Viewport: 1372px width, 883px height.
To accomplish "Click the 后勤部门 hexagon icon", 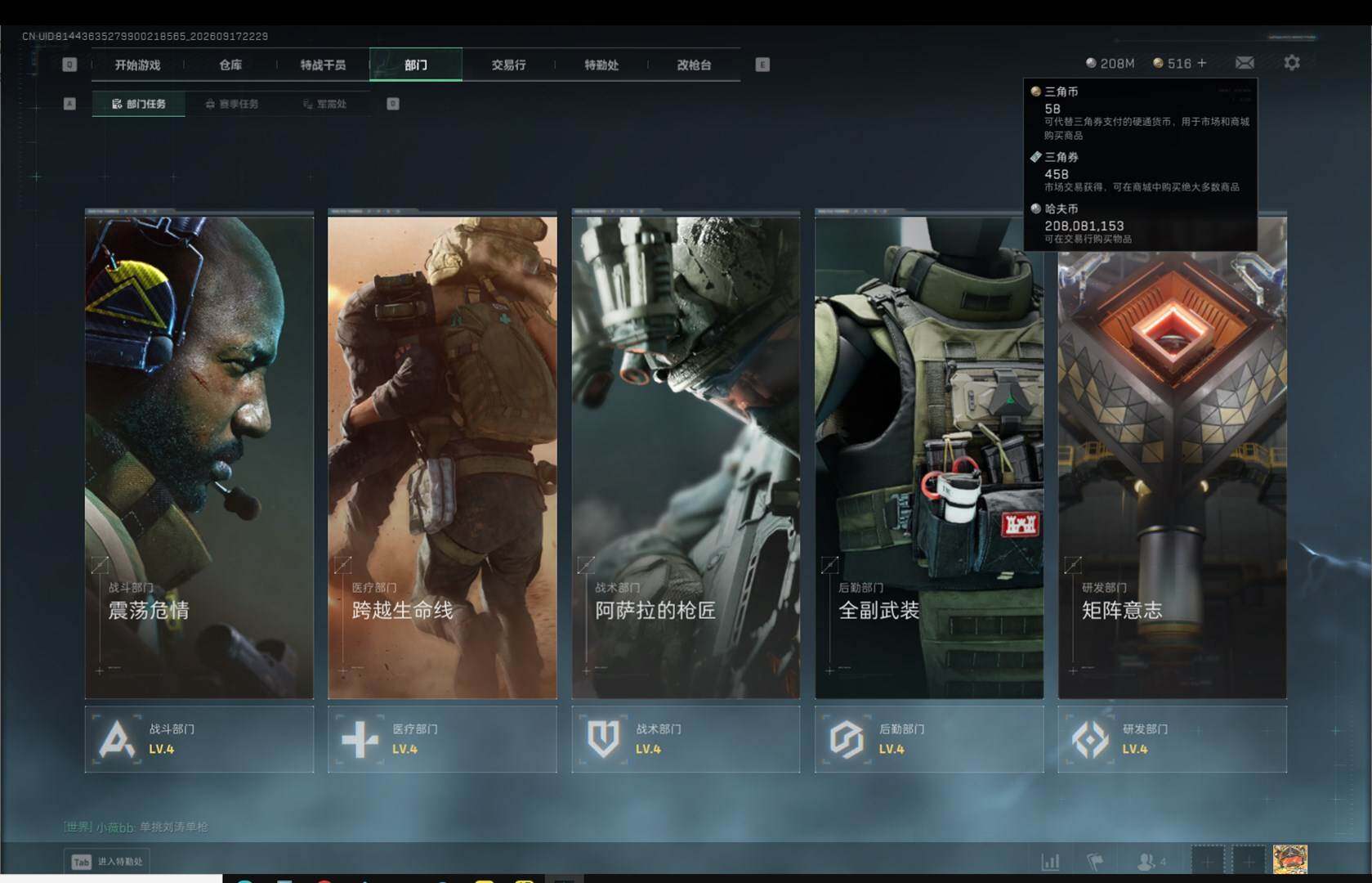I will 847,739.
